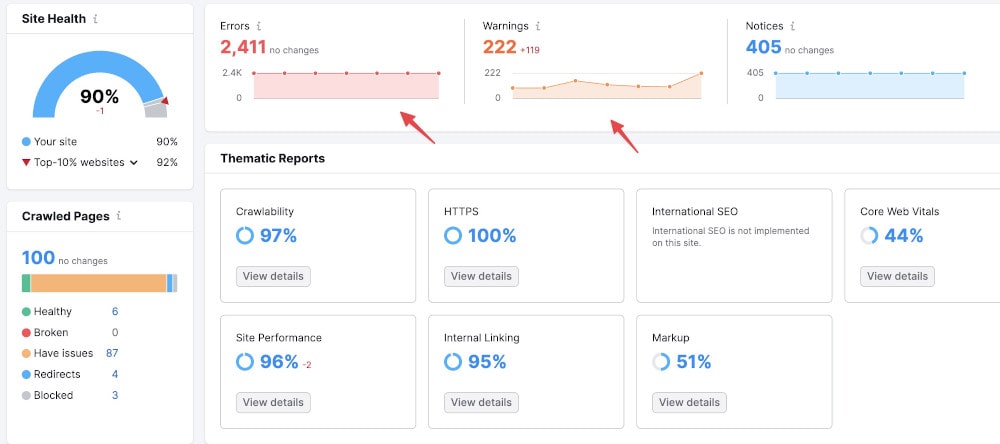Click the Blocked pages count 3
The width and height of the screenshot is (1000, 444).
pos(115,396)
